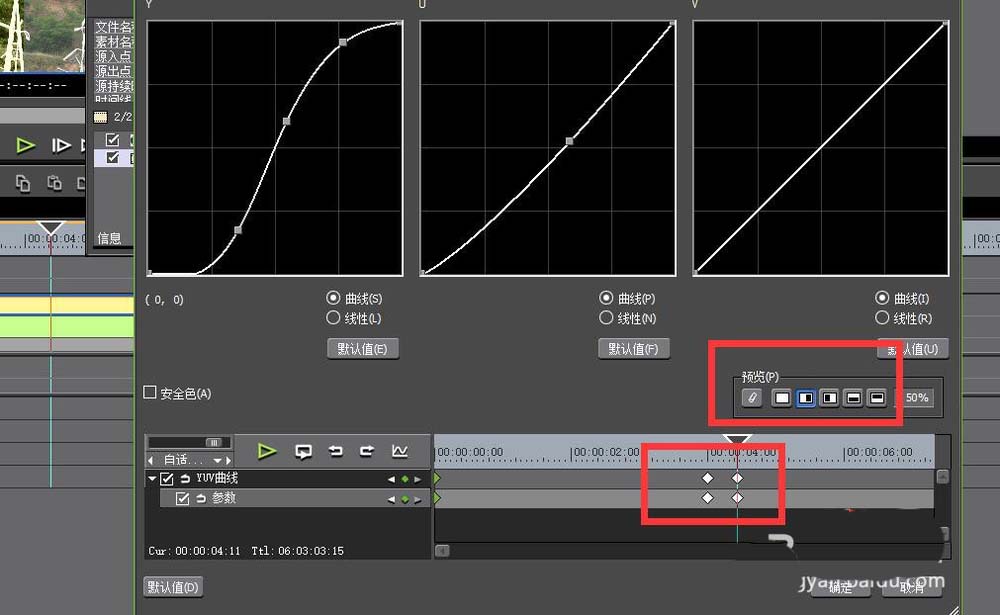This screenshot has height=615, width=1000.
Task: Select the 线性(L) radio under the Y curve
Action: [x=333, y=318]
